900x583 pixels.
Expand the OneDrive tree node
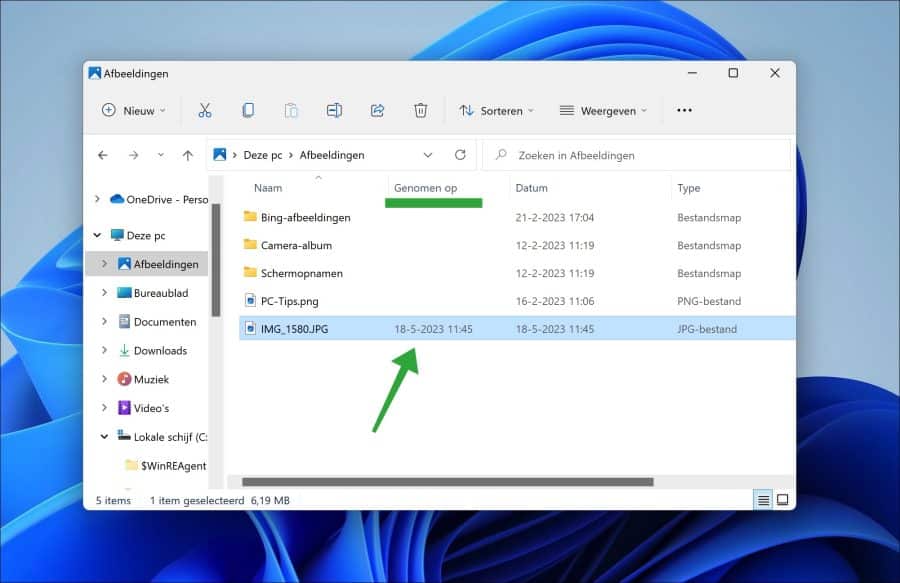97,199
